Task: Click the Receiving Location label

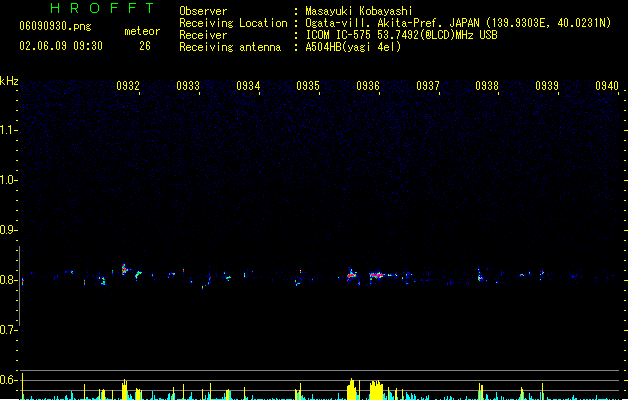Action: (233, 23)
